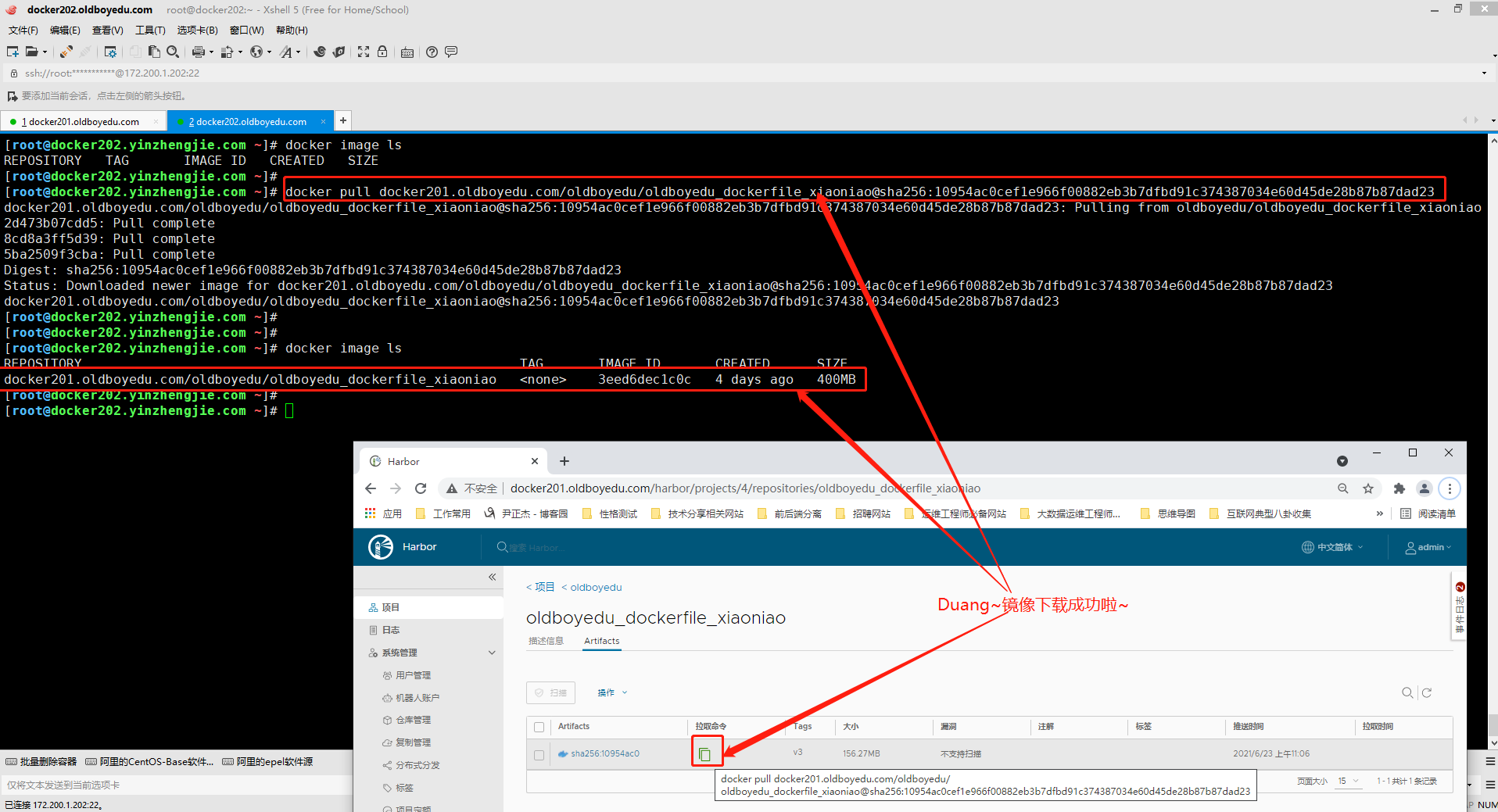Image resolution: width=1498 pixels, height=812 pixels.
Task: Toggle Xshell full screen mode icon
Action: coord(364,52)
